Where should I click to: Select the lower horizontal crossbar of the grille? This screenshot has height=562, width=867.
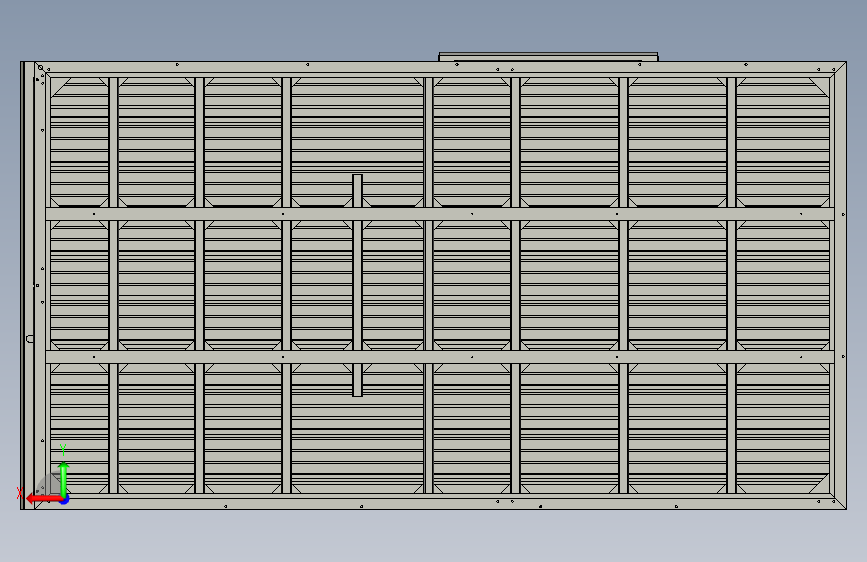tap(440, 357)
